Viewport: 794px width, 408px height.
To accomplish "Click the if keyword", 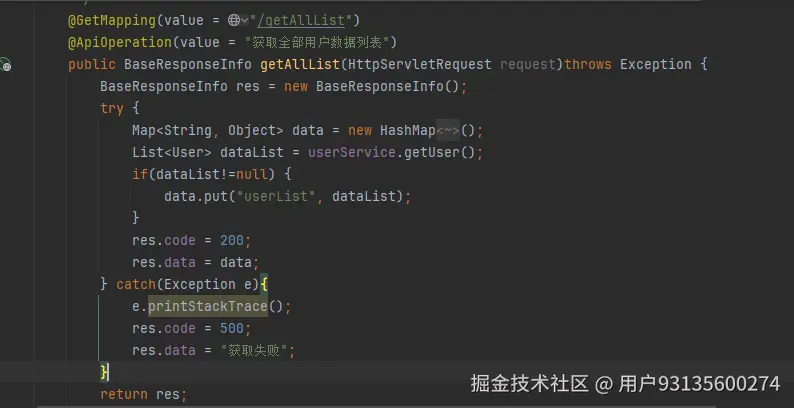I will (140, 175).
